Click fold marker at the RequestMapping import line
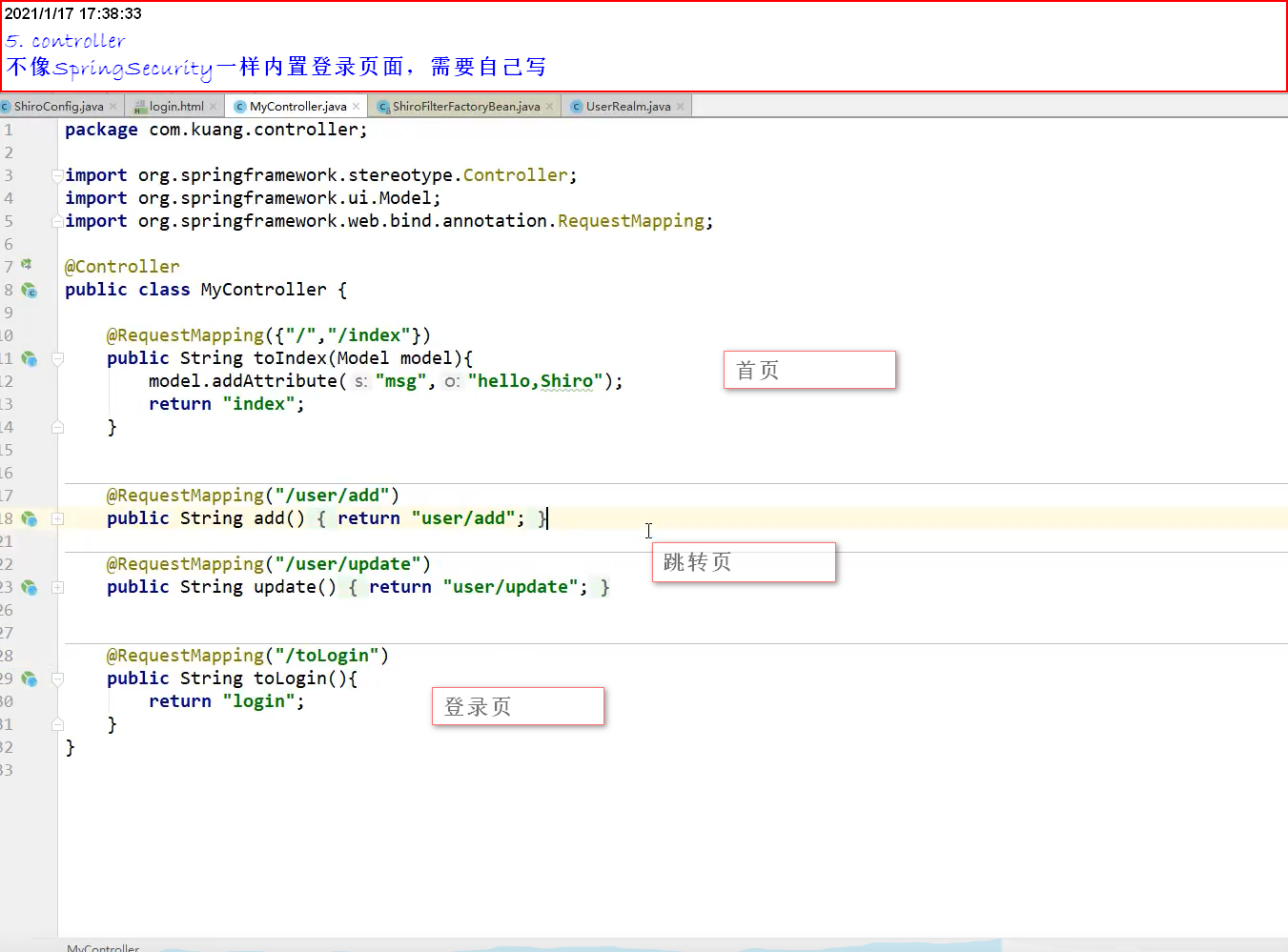Screen dimensions: 1288x952 [57, 221]
